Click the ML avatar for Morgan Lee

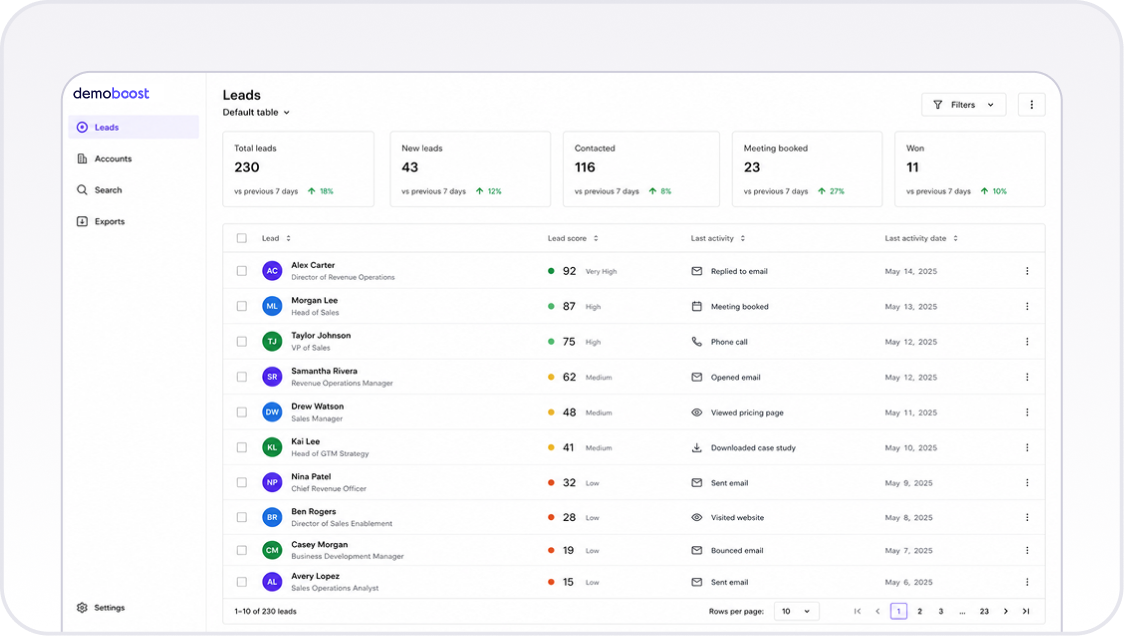pos(272,306)
